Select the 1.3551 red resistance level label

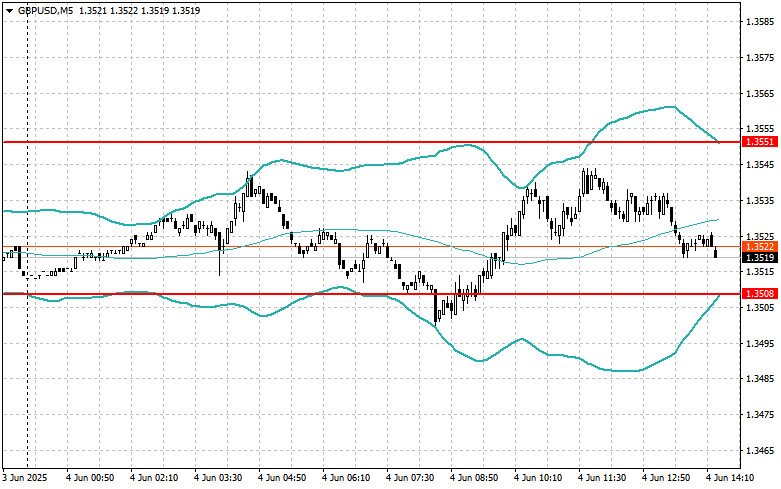tap(759, 142)
